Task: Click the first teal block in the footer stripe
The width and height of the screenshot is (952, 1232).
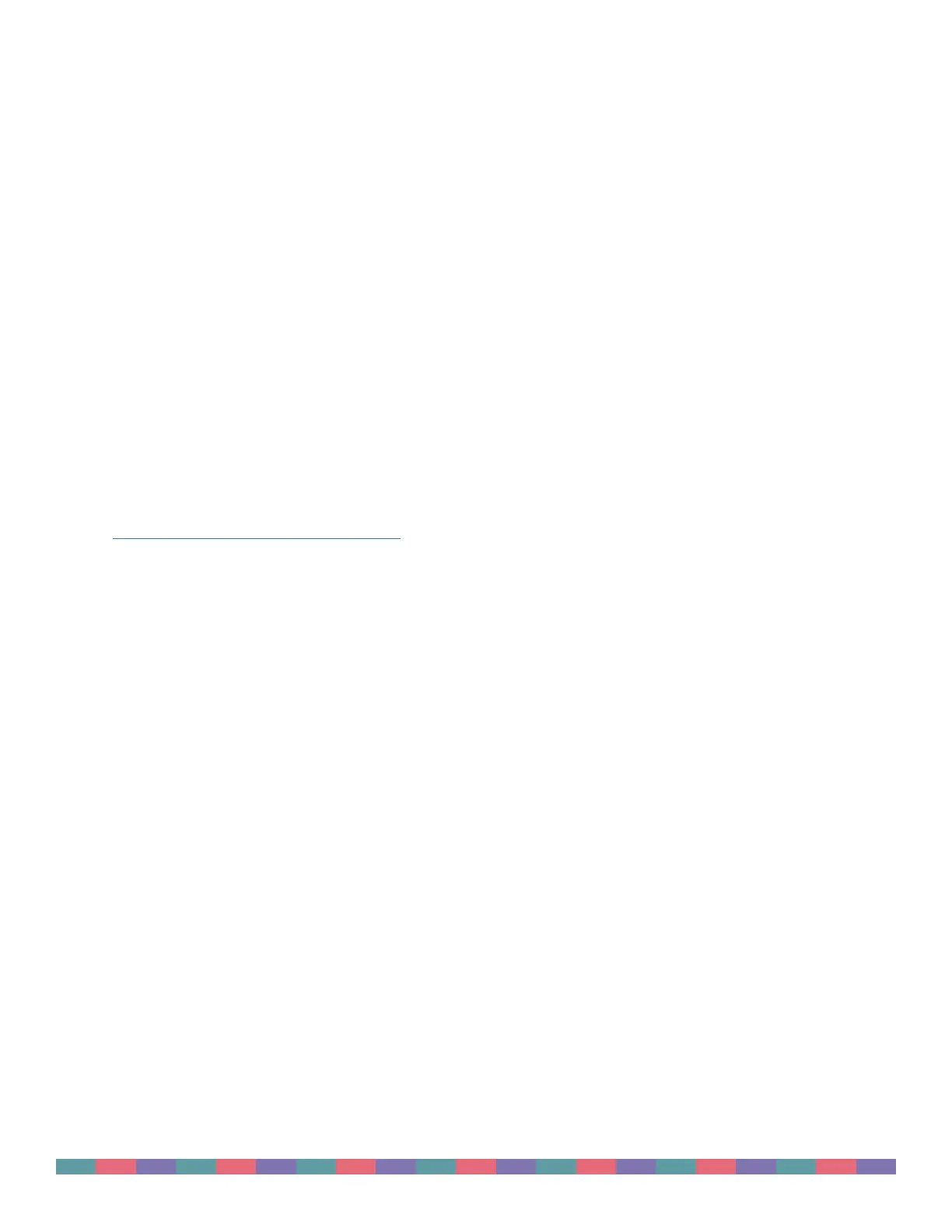Action: click(75, 1166)
